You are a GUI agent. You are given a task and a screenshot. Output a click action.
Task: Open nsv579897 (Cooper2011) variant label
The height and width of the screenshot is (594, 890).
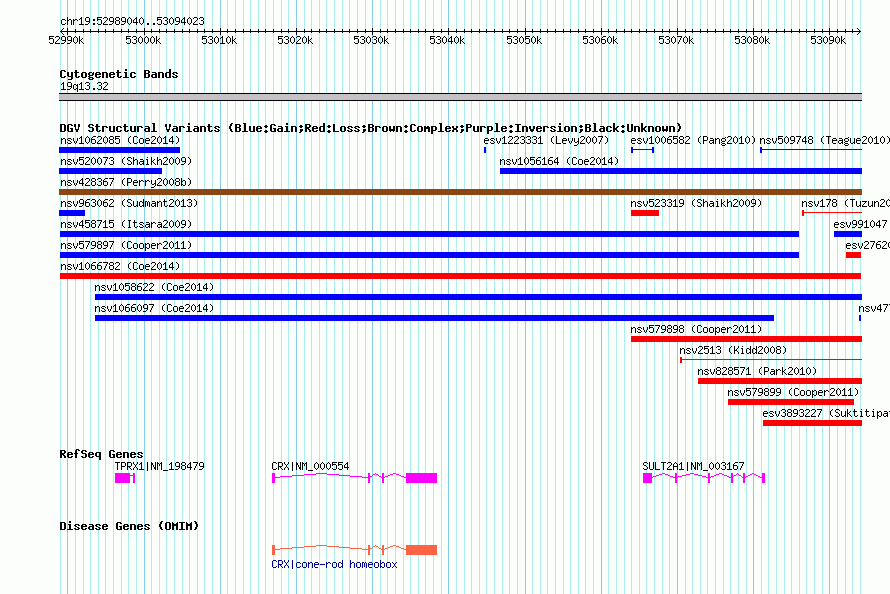(x=126, y=245)
